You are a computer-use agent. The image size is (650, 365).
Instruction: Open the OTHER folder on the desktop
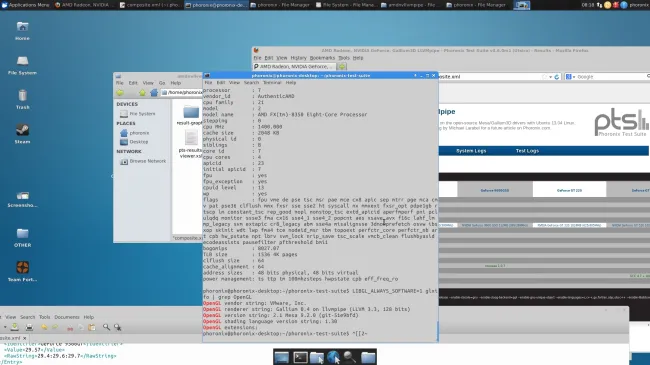tap(22, 237)
